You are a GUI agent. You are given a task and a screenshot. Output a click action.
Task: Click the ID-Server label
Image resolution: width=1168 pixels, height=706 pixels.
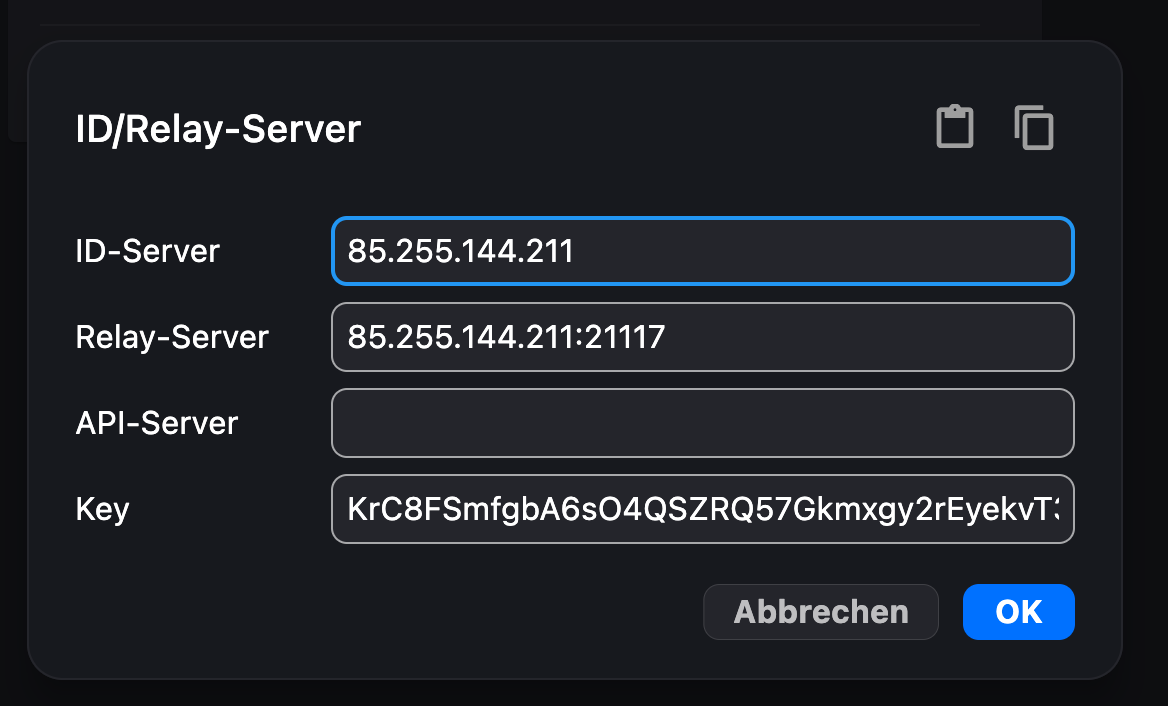pyautogui.click(x=148, y=251)
